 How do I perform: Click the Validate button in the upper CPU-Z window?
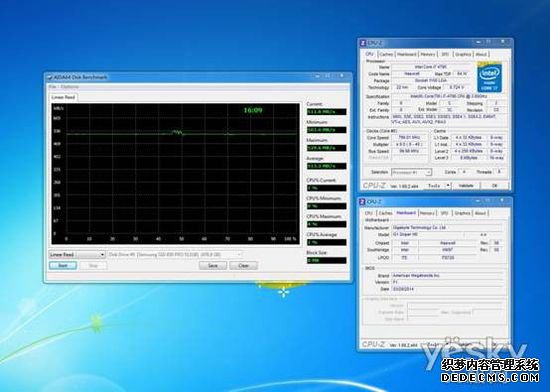pyautogui.click(x=466, y=185)
